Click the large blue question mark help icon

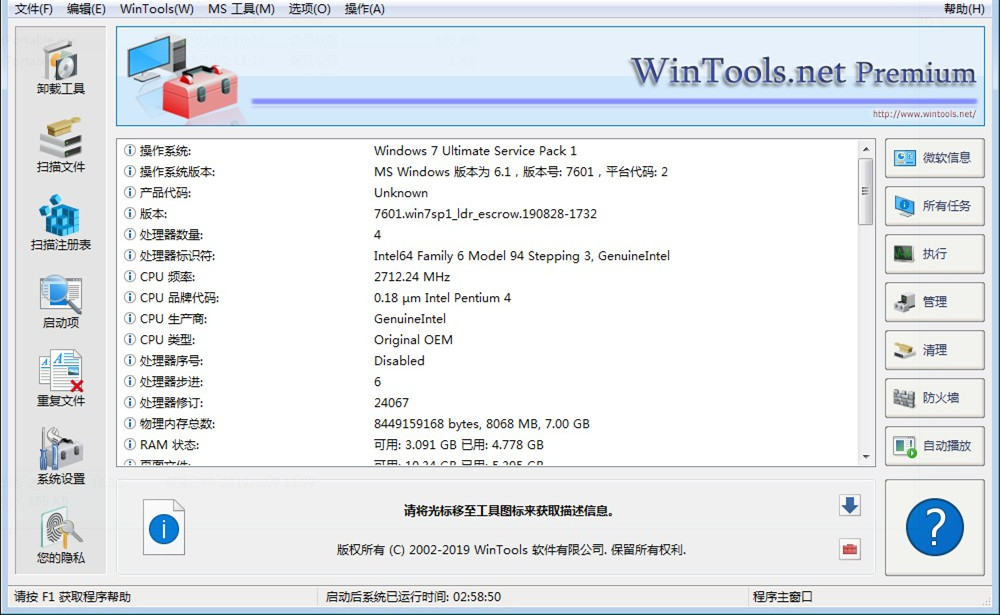pyautogui.click(x=934, y=527)
